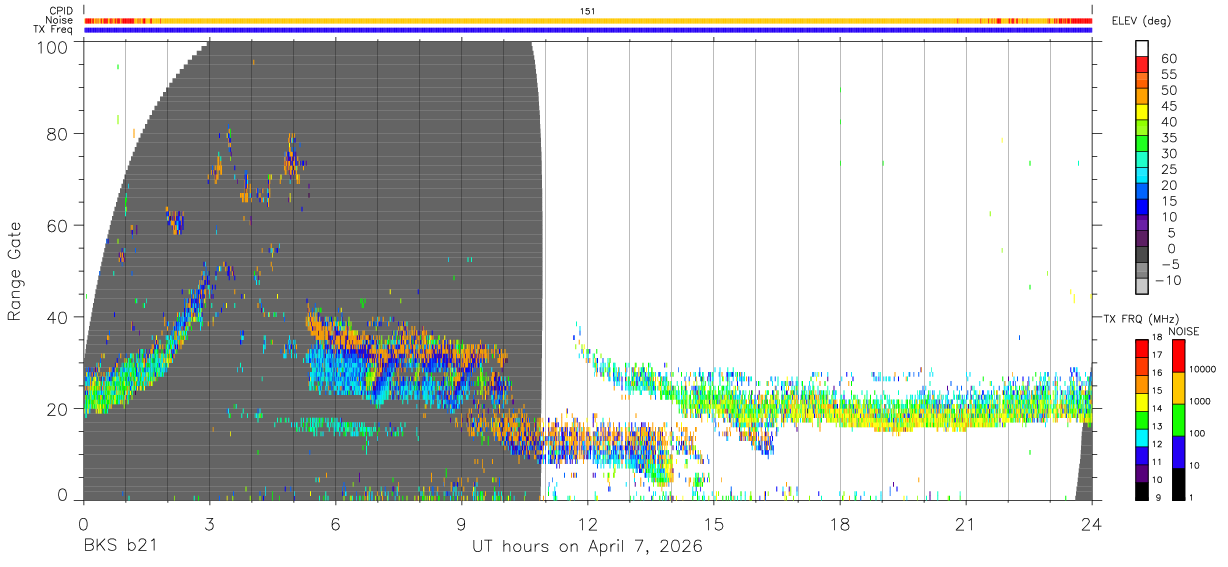Click the Noise row label at top left
1228x567 pixels.
pyautogui.click(x=60, y=20)
